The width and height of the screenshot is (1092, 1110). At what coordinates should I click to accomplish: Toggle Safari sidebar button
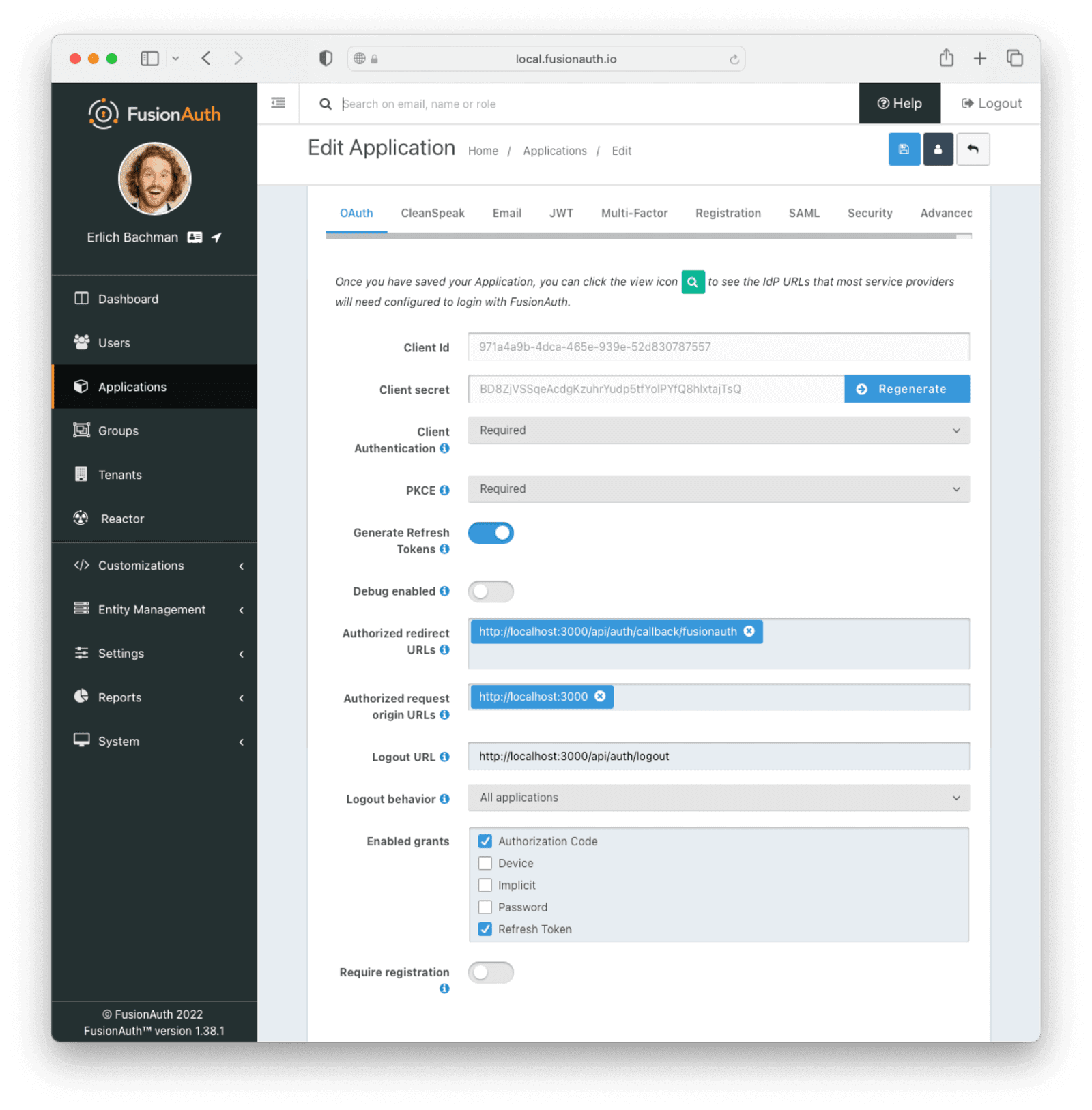pos(149,59)
